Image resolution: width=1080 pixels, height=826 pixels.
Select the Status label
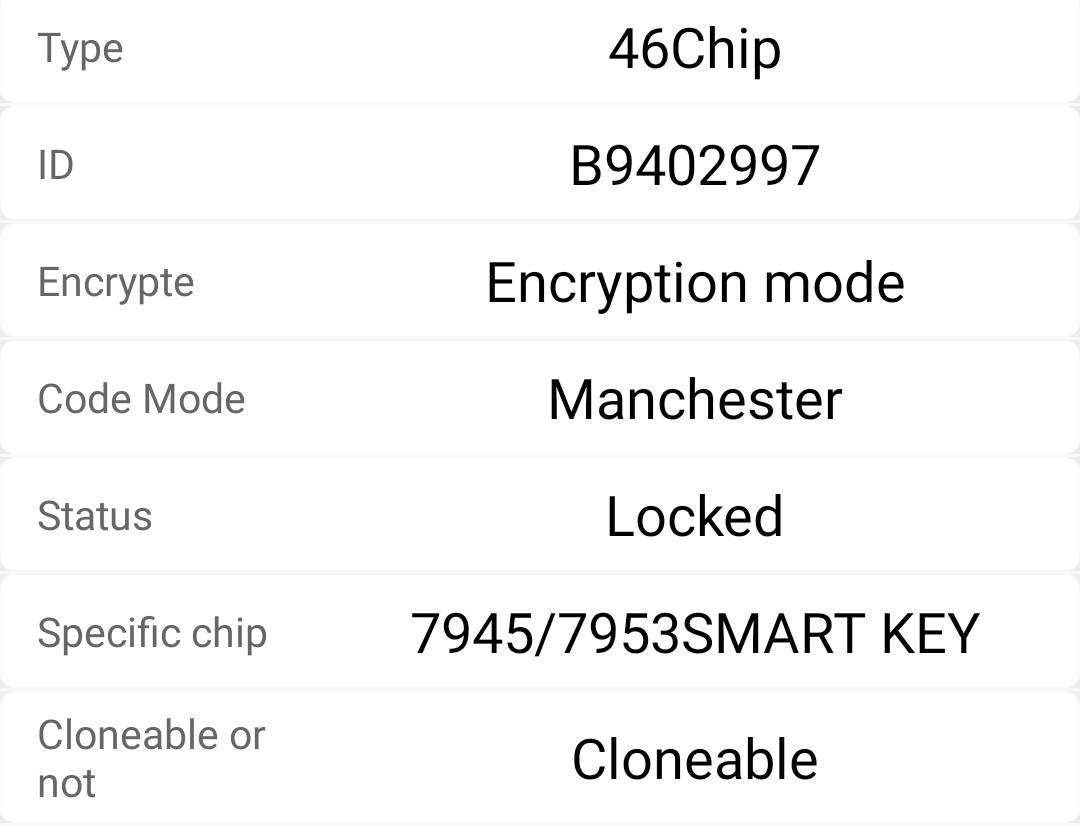(94, 516)
